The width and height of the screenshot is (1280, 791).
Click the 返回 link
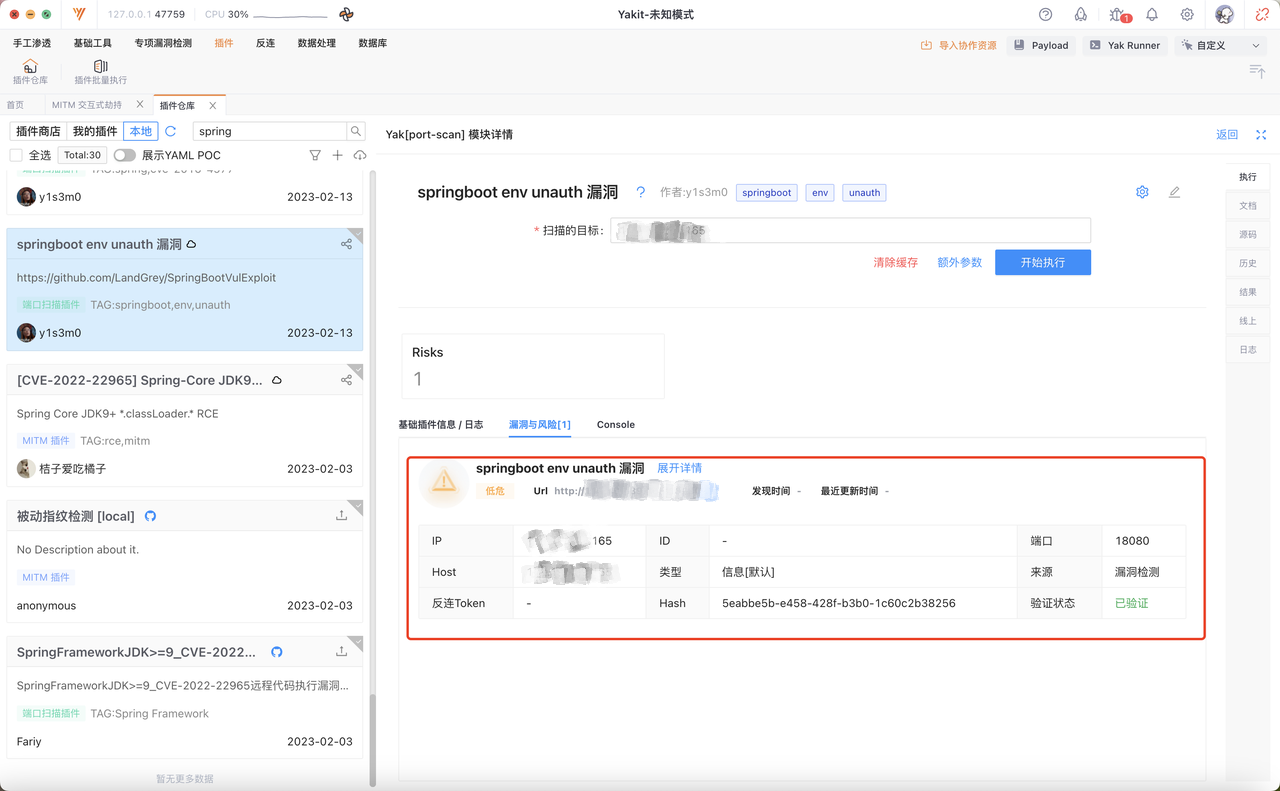point(1227,135)
